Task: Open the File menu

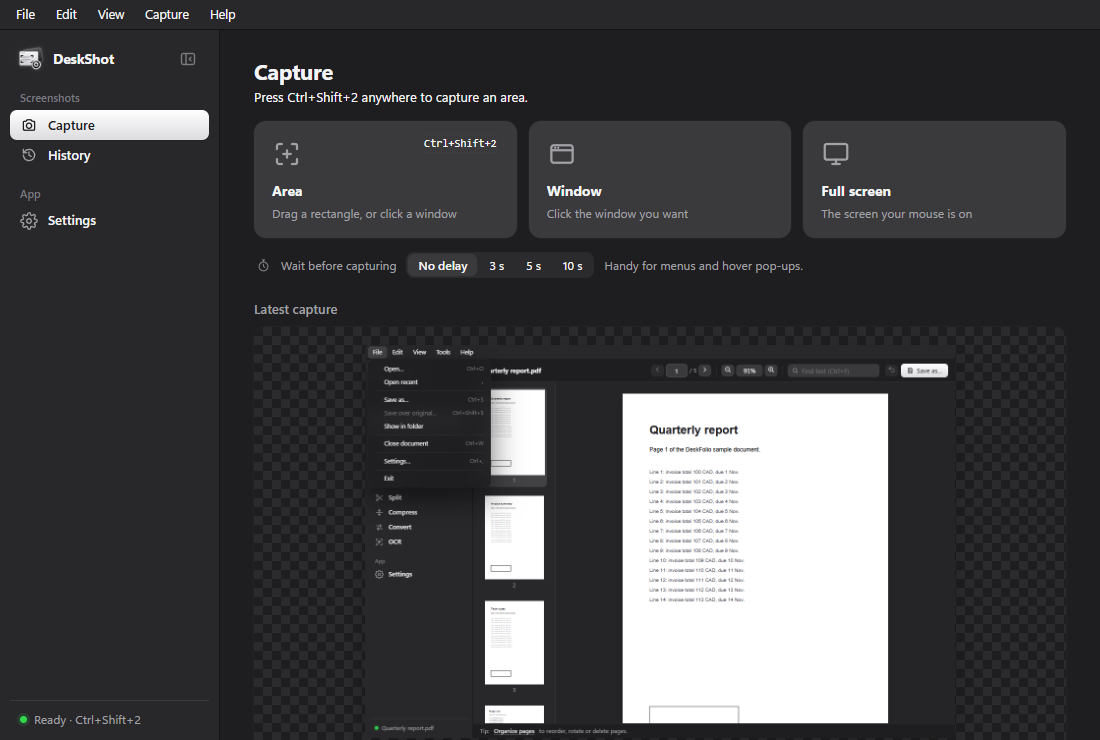Action: pyautogui.click(x=25, y=14)
